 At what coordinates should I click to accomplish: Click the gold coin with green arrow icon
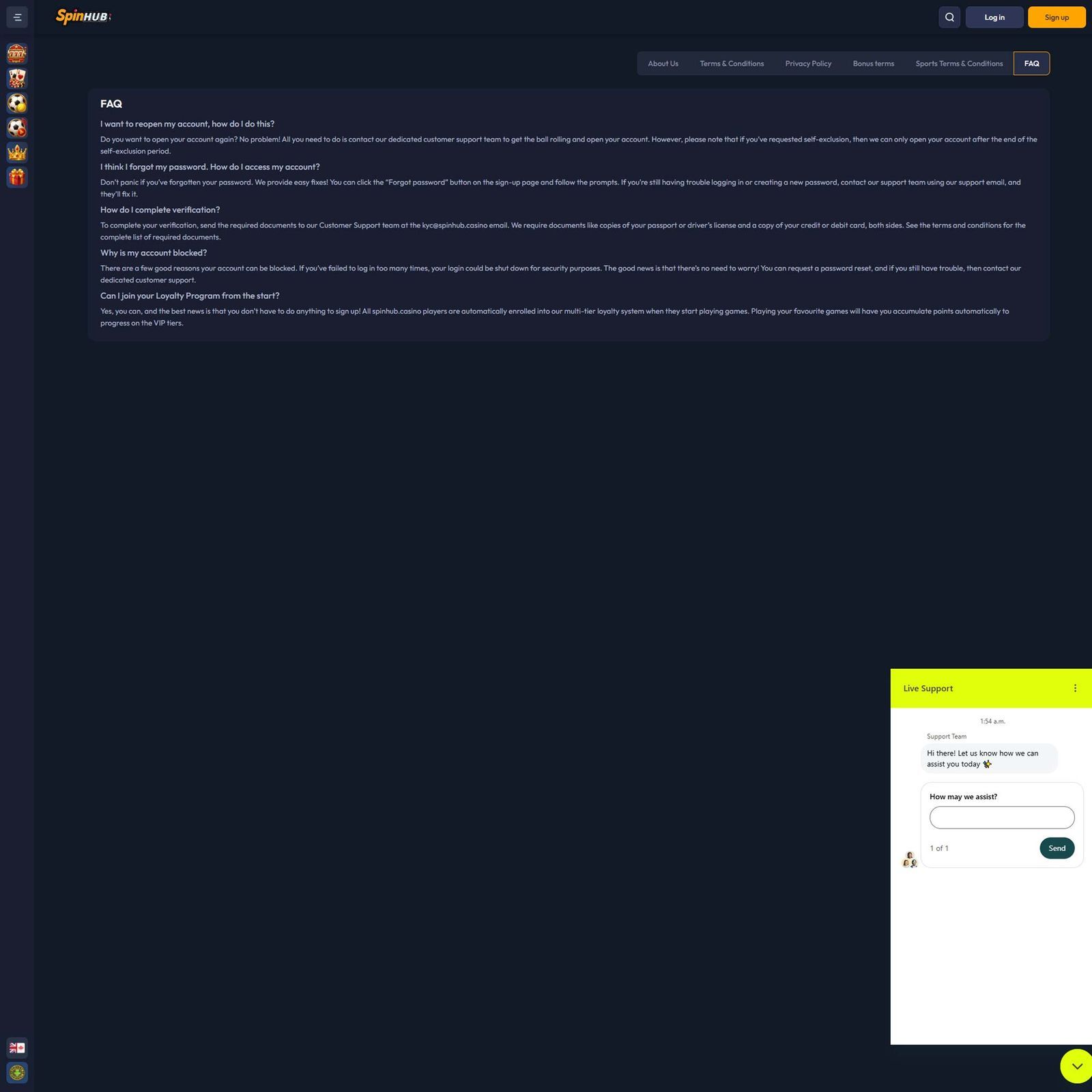pyautogui.click(x=17, y=1072)
